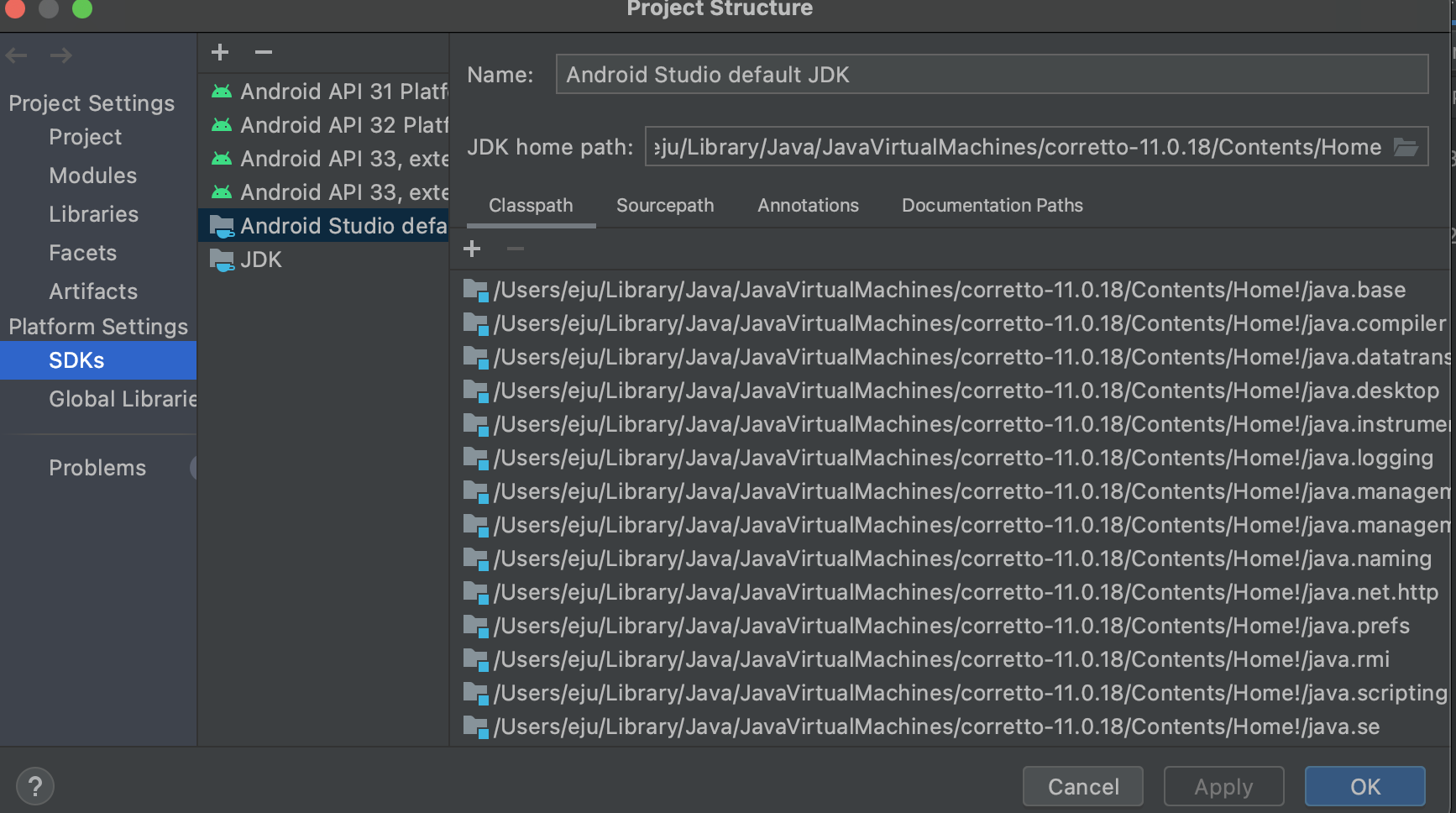This screenshot has height=813, width=1456.
Task: Add a new SDK with plus icon
Action: [x=220, y=52]
